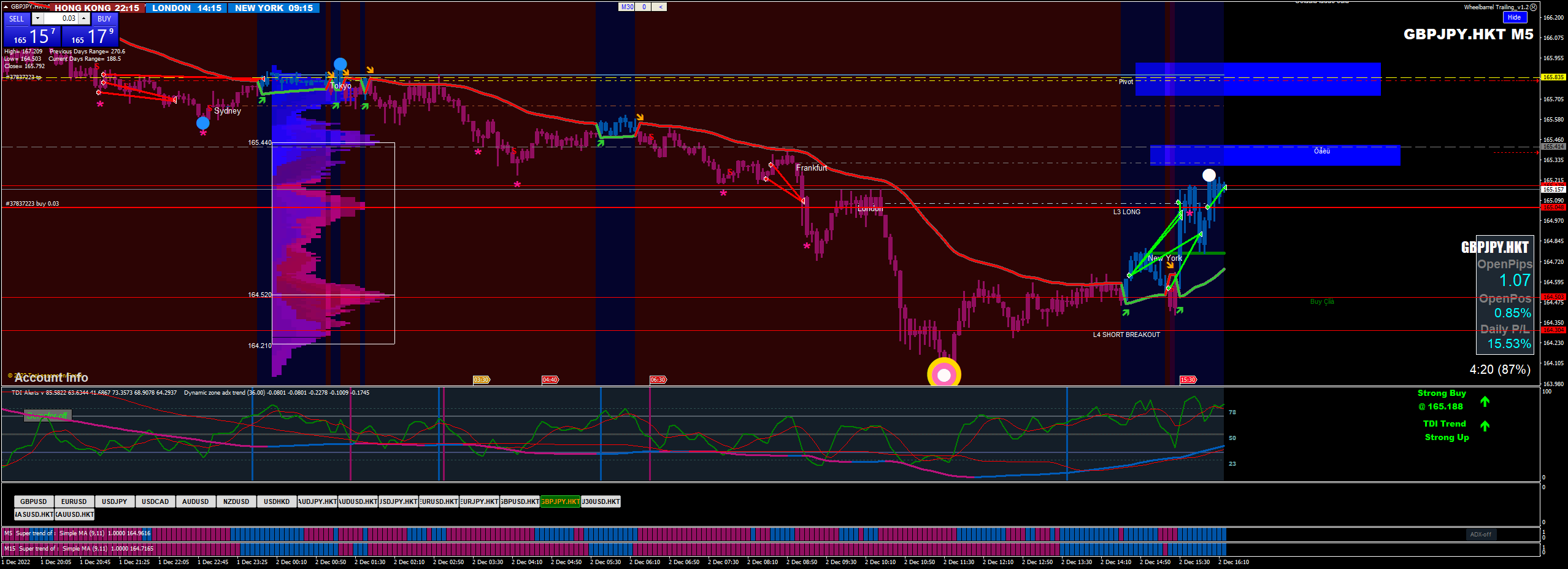Viewport: 1568px width, 569px height.
Task: Click the New York session label
Action: (1165, 258)
